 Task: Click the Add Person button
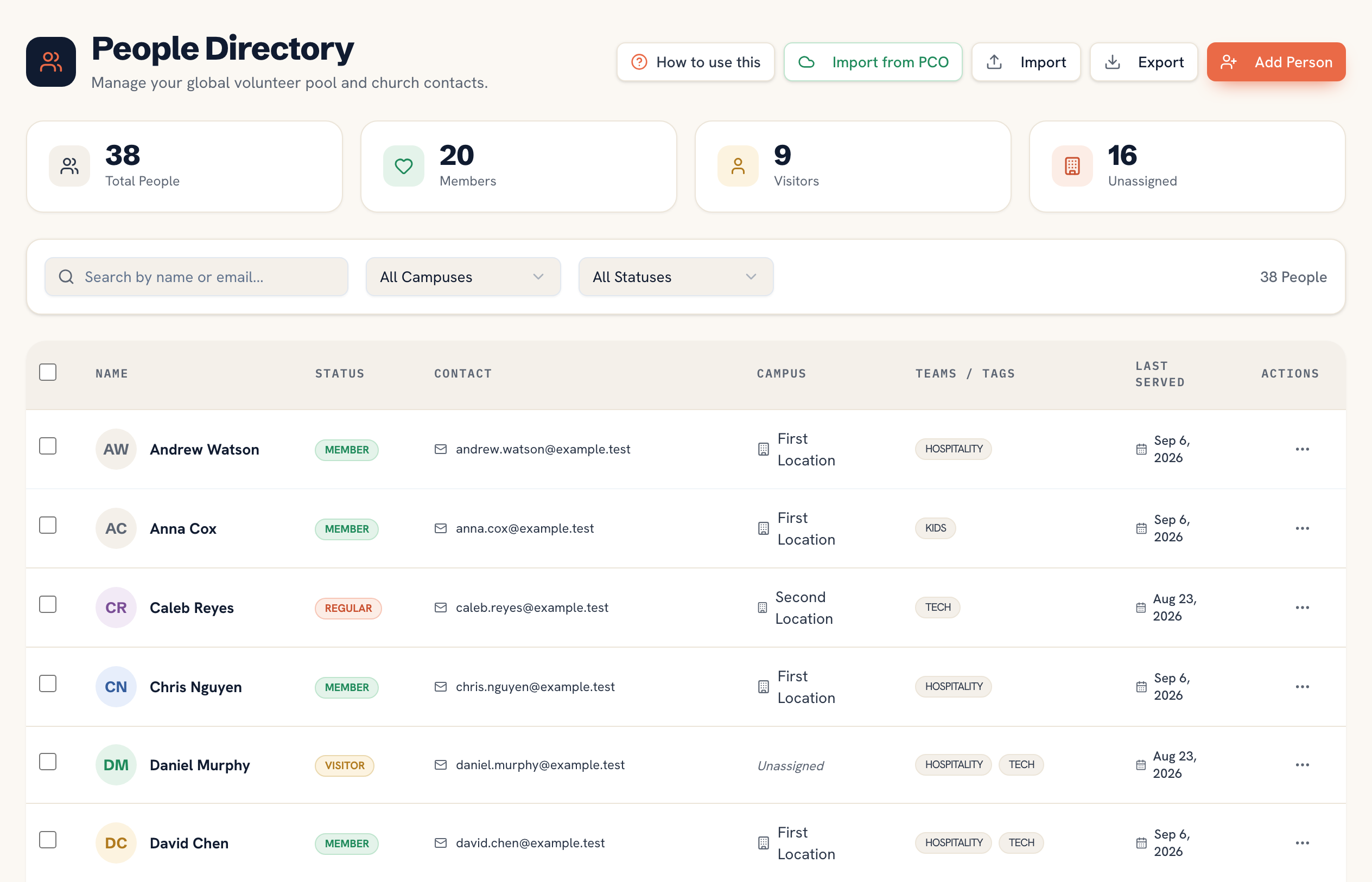(x=1276, y=62)
